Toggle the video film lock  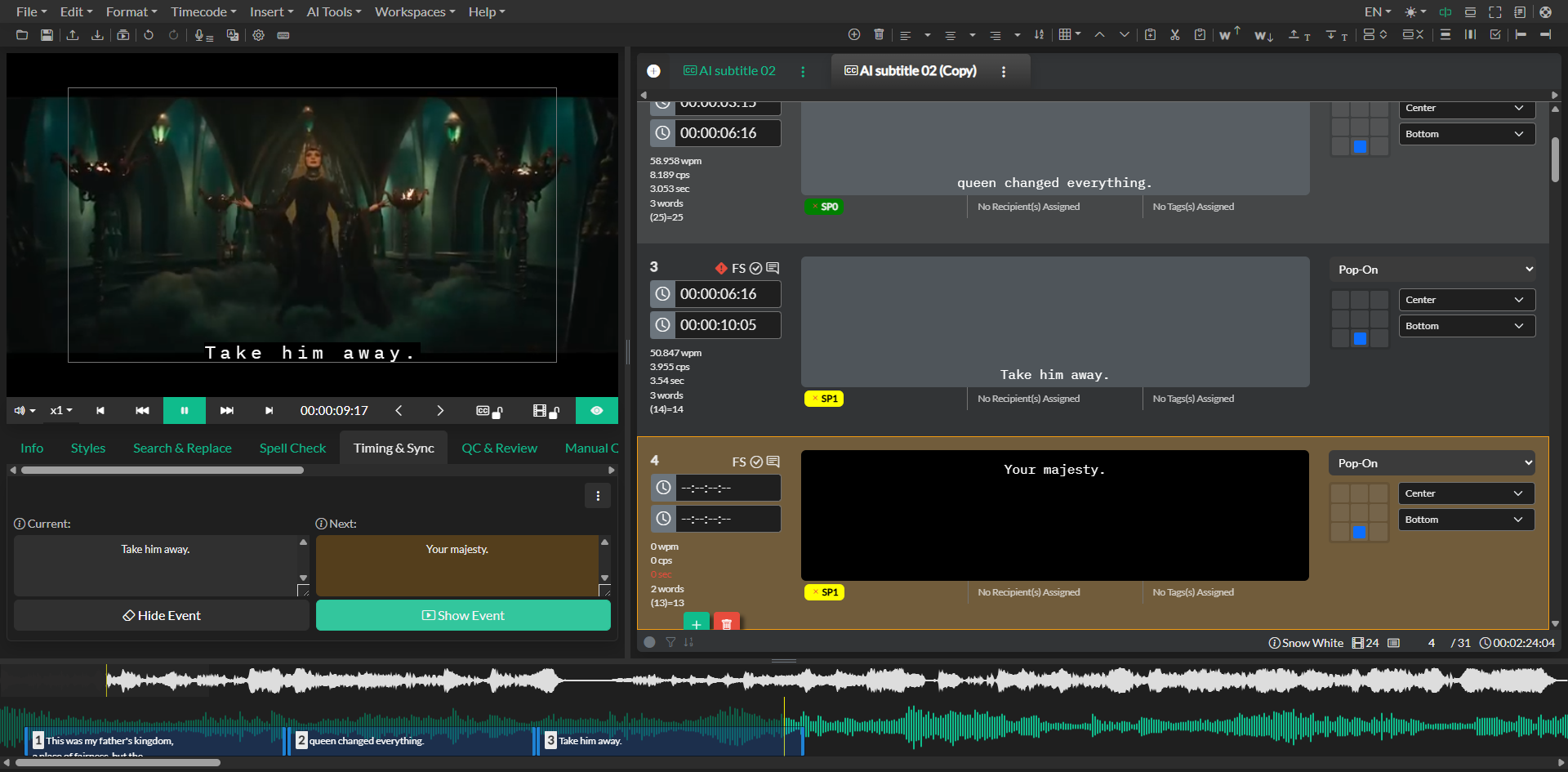(x=546, y=411)
